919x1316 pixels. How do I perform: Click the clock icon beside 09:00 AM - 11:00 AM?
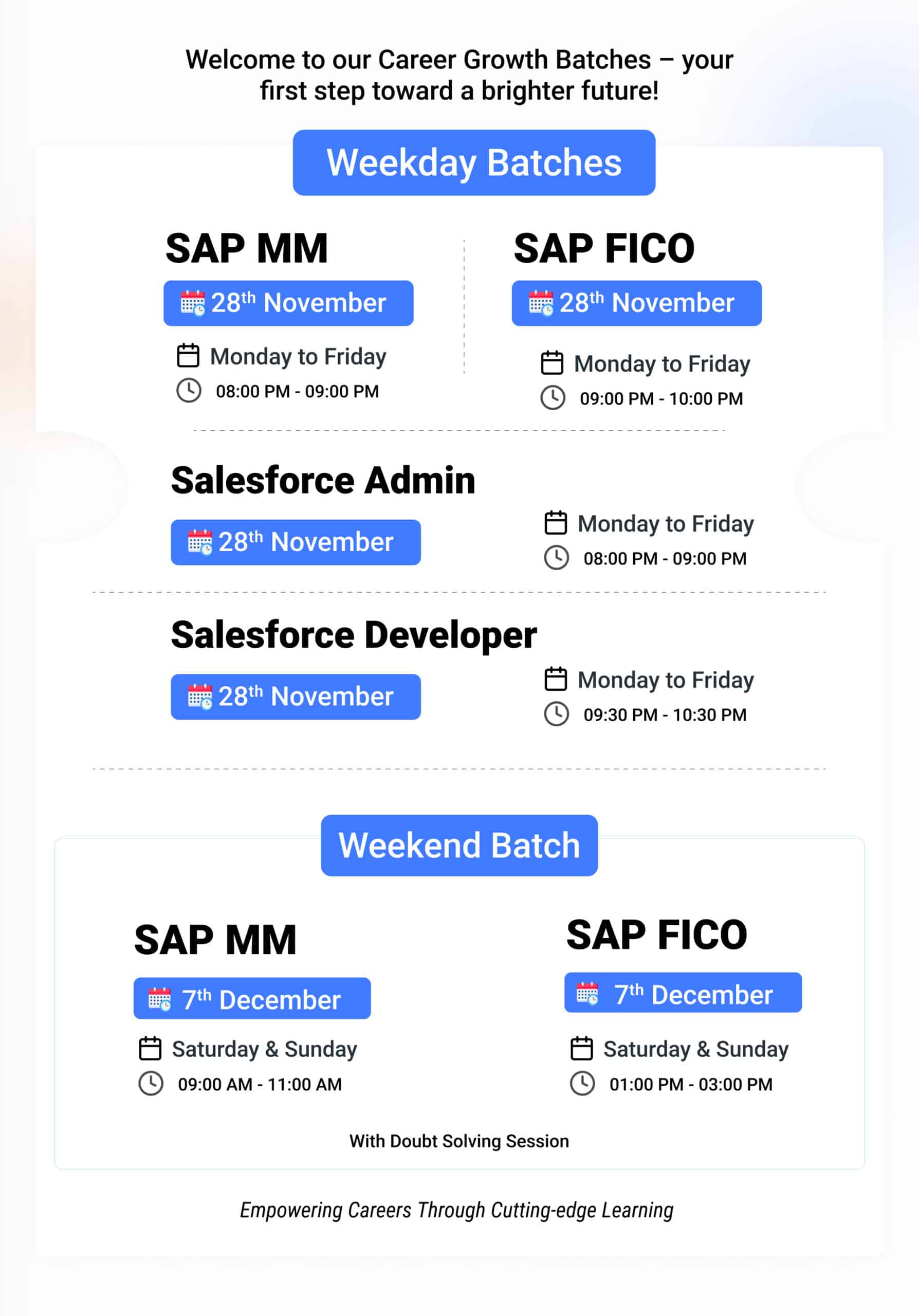[x=151, y=1084]
